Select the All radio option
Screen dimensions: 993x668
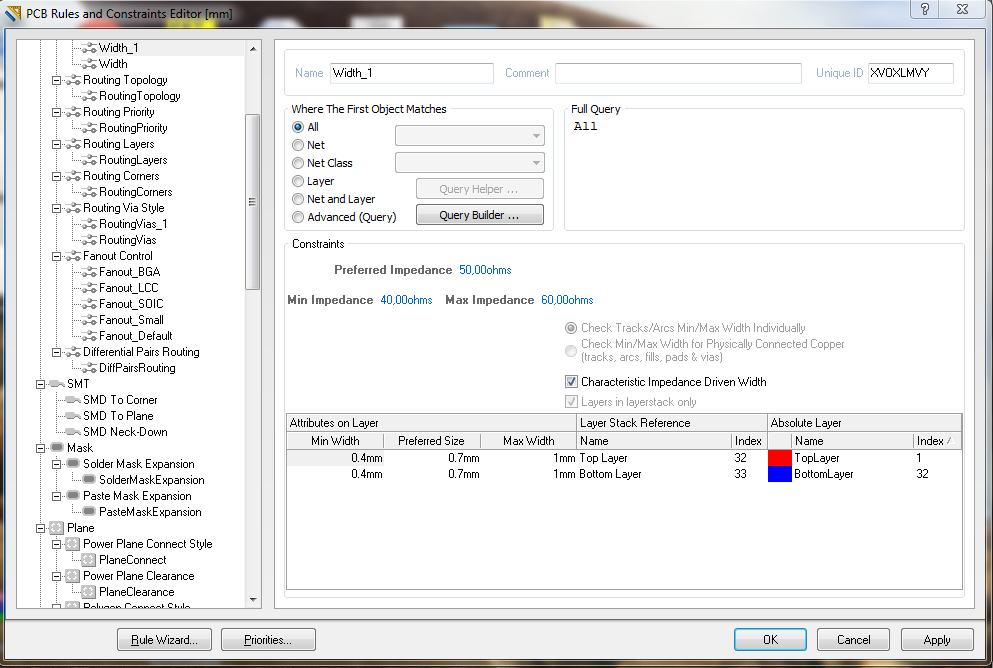[298, 127]
